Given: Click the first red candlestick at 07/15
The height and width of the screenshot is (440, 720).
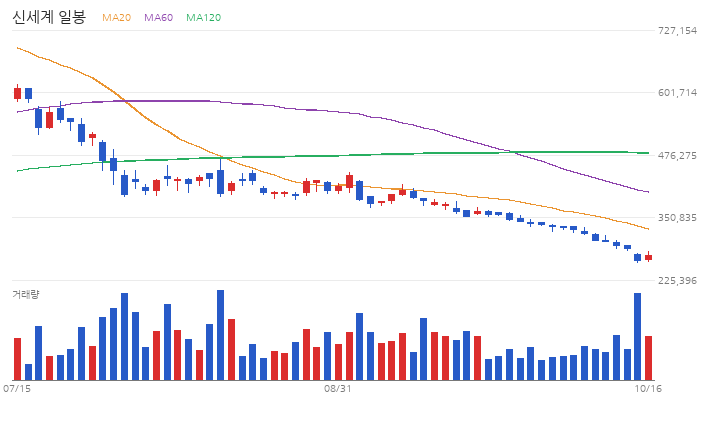Looking at the screenshot, I should (x=17, y=93).
